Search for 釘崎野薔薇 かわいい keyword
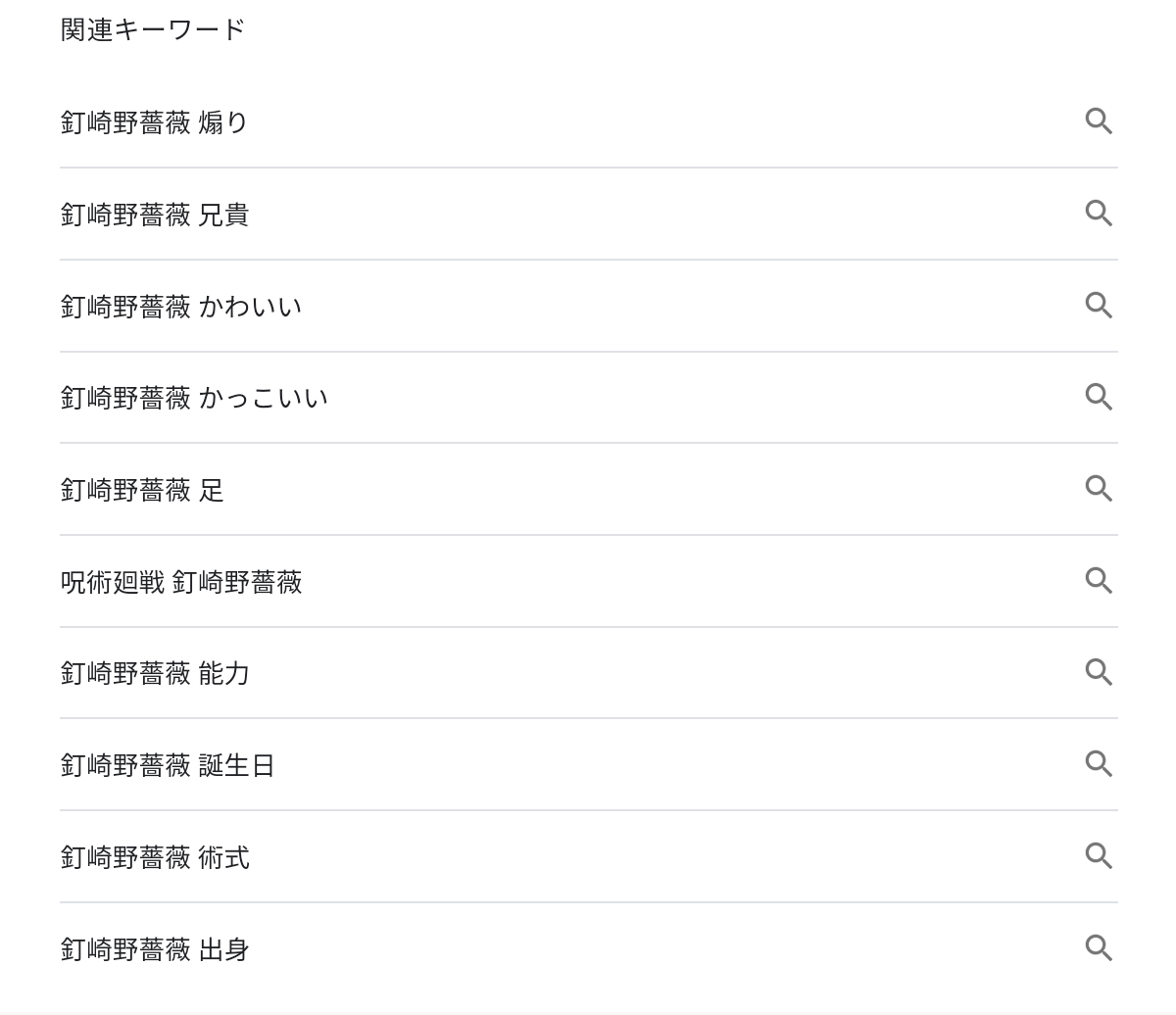The image size is (1176, 1015). [x=181, y=307]
